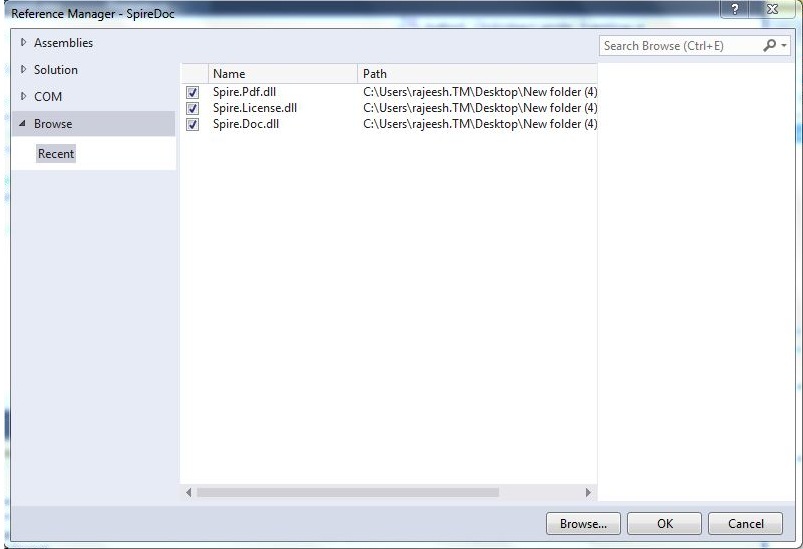Uncheck the Spire.Doc.dll checkbox
Image resolution: width=803 pixels, height=549 pixels.
tap(193, 124)
